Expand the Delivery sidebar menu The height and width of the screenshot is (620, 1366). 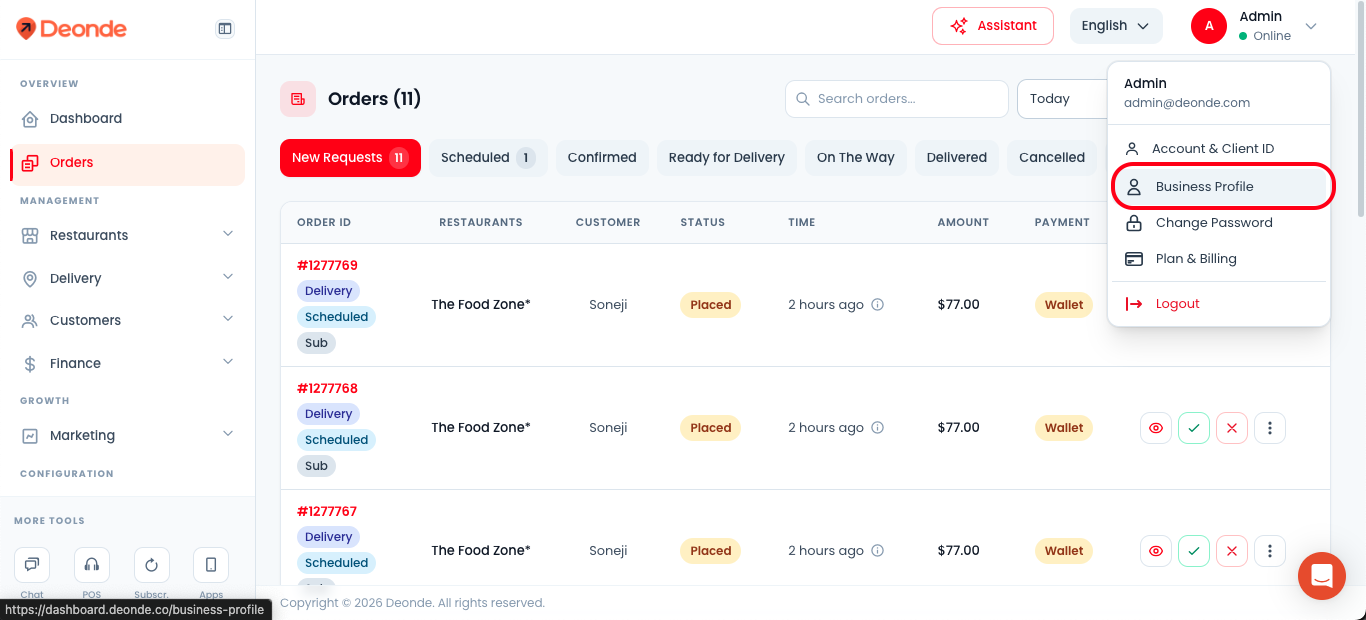(127, 278)
